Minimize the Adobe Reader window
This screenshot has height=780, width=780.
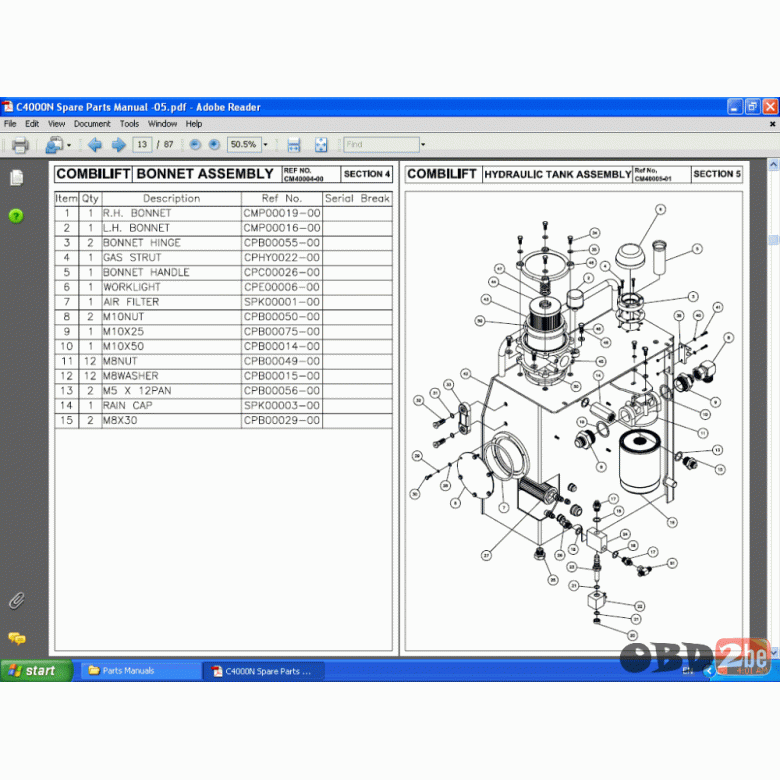pos(735,106)
